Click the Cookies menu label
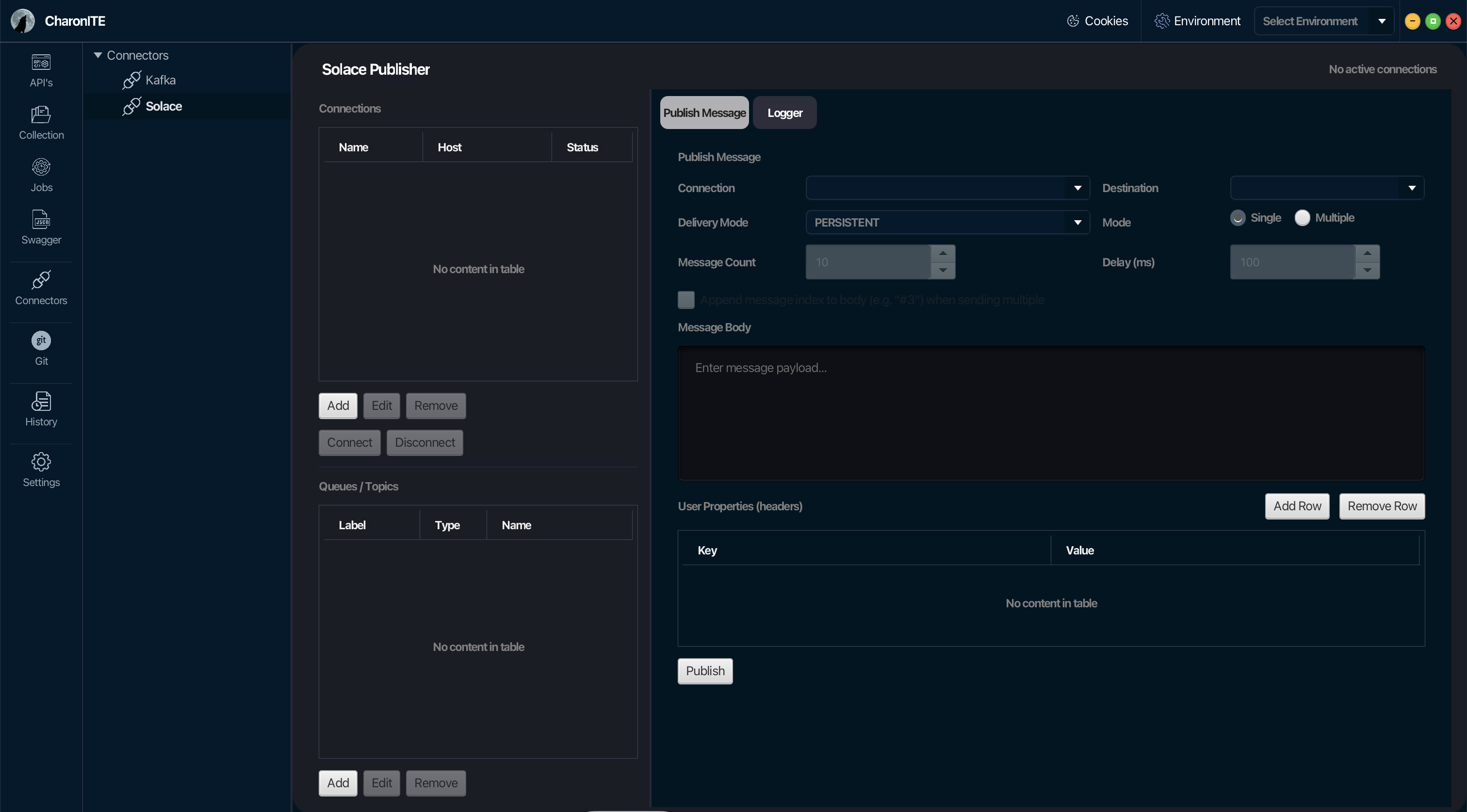 pos(1106,21)
